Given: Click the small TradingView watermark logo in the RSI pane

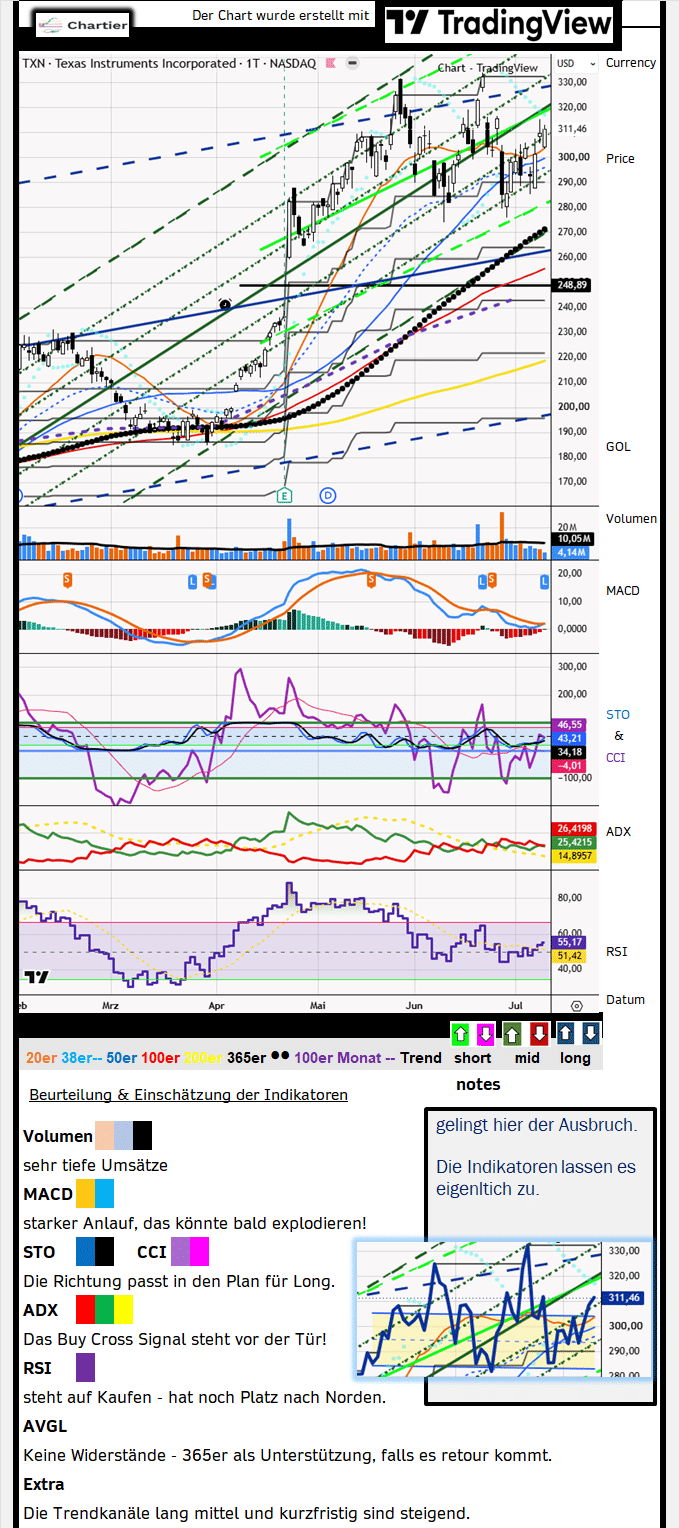Looking at the screenshot, I should [36, 977].
